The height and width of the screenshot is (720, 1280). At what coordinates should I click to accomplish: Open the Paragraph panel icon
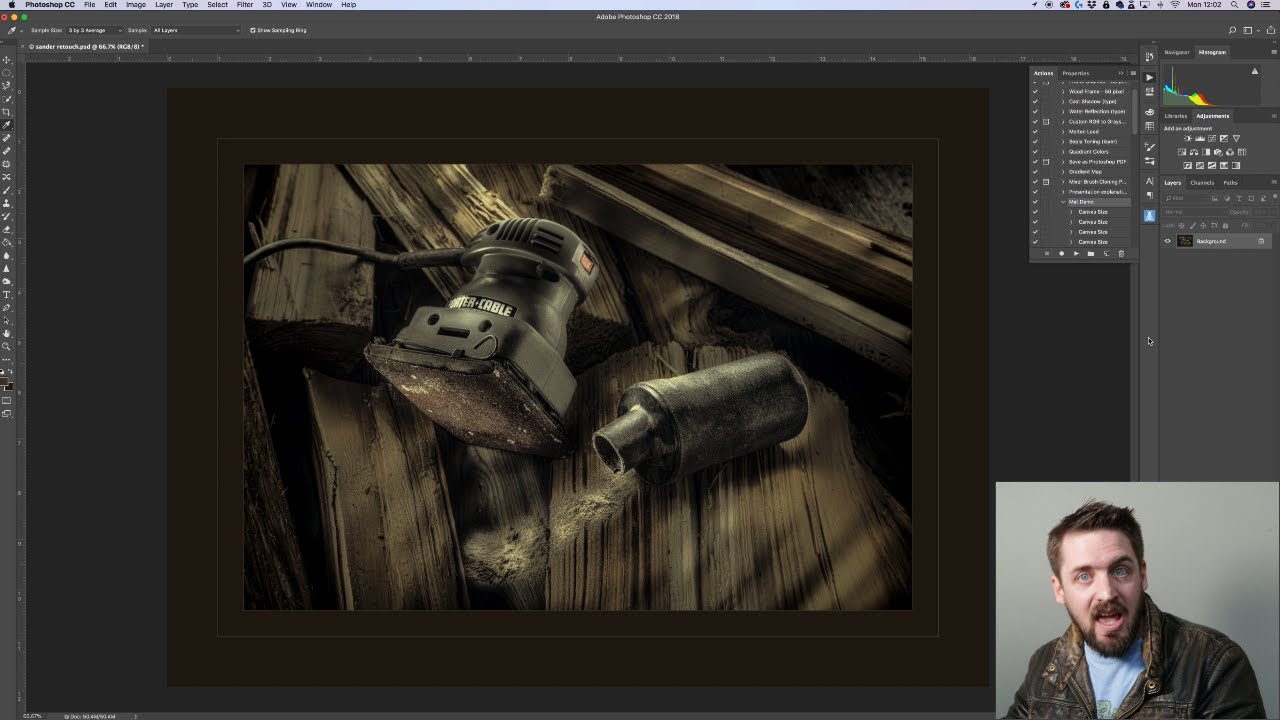[x=1150, y=196]
